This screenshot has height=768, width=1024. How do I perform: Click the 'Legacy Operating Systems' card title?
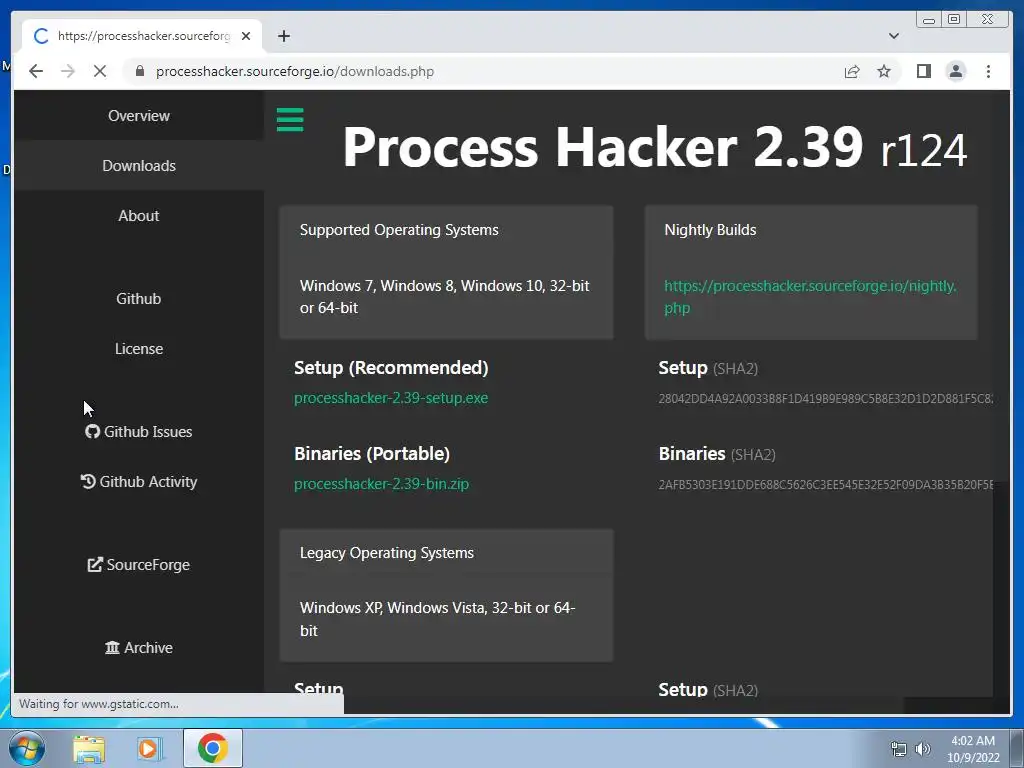387,552
